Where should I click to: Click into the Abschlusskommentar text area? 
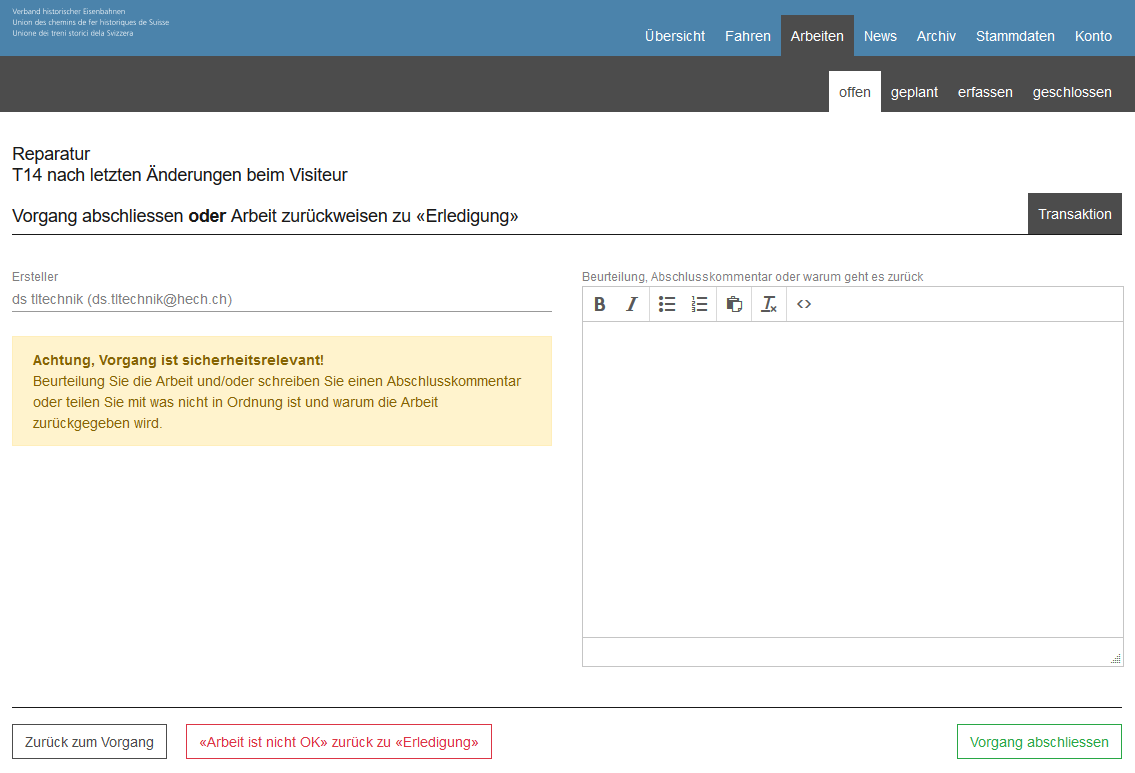pos(852,478)
